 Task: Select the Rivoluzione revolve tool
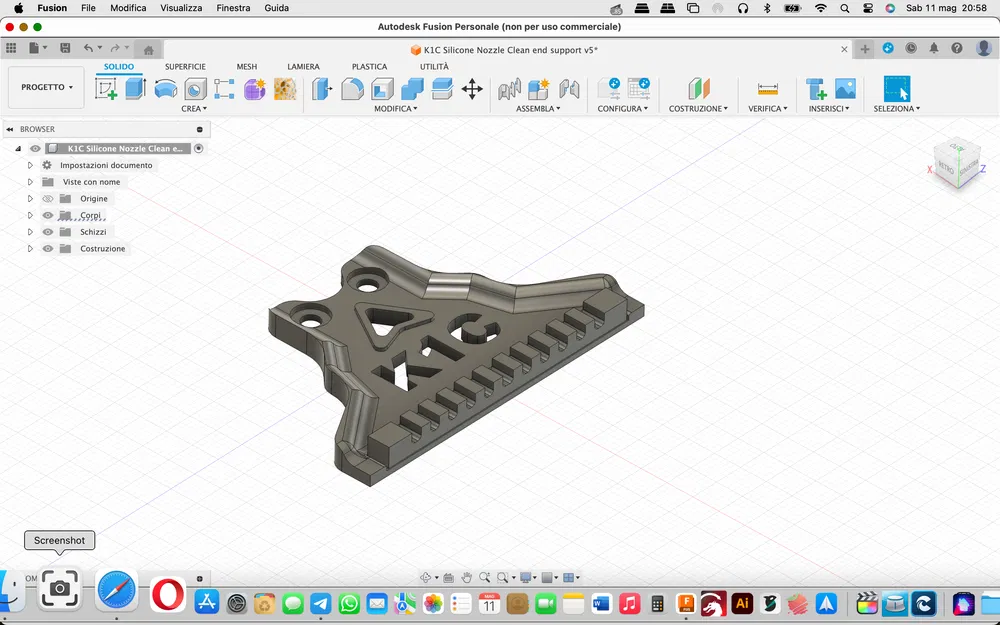164,90
